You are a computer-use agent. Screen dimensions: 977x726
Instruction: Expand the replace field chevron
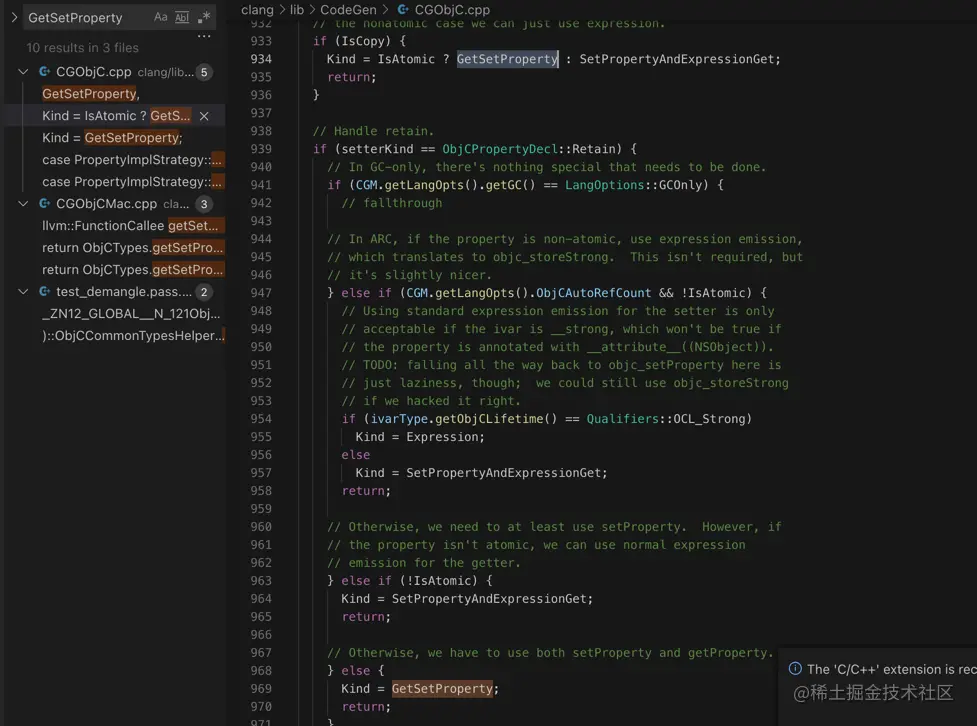point(14,17)
